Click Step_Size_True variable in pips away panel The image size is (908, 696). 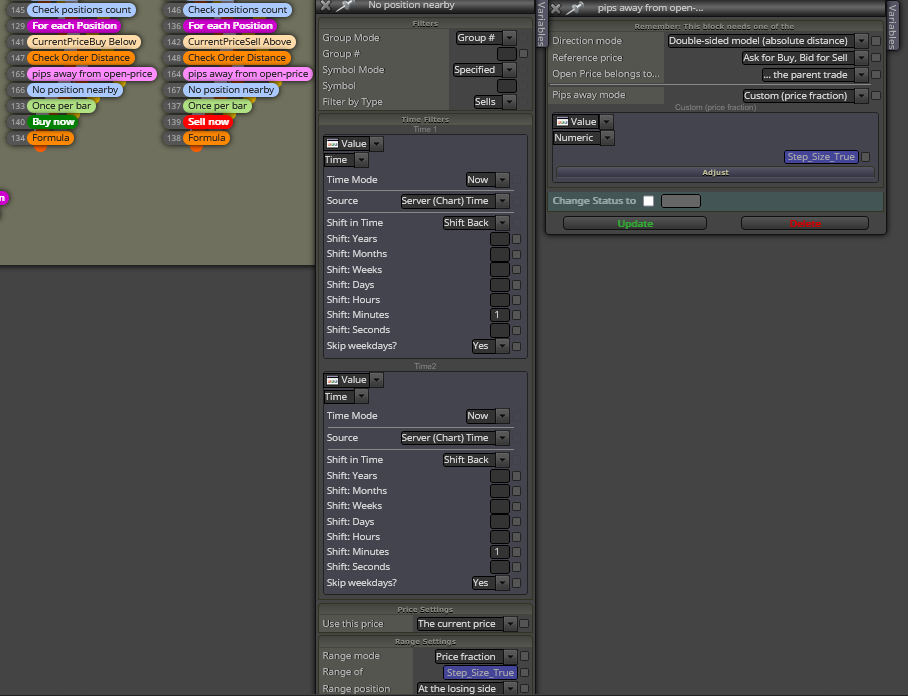point(821,157)
